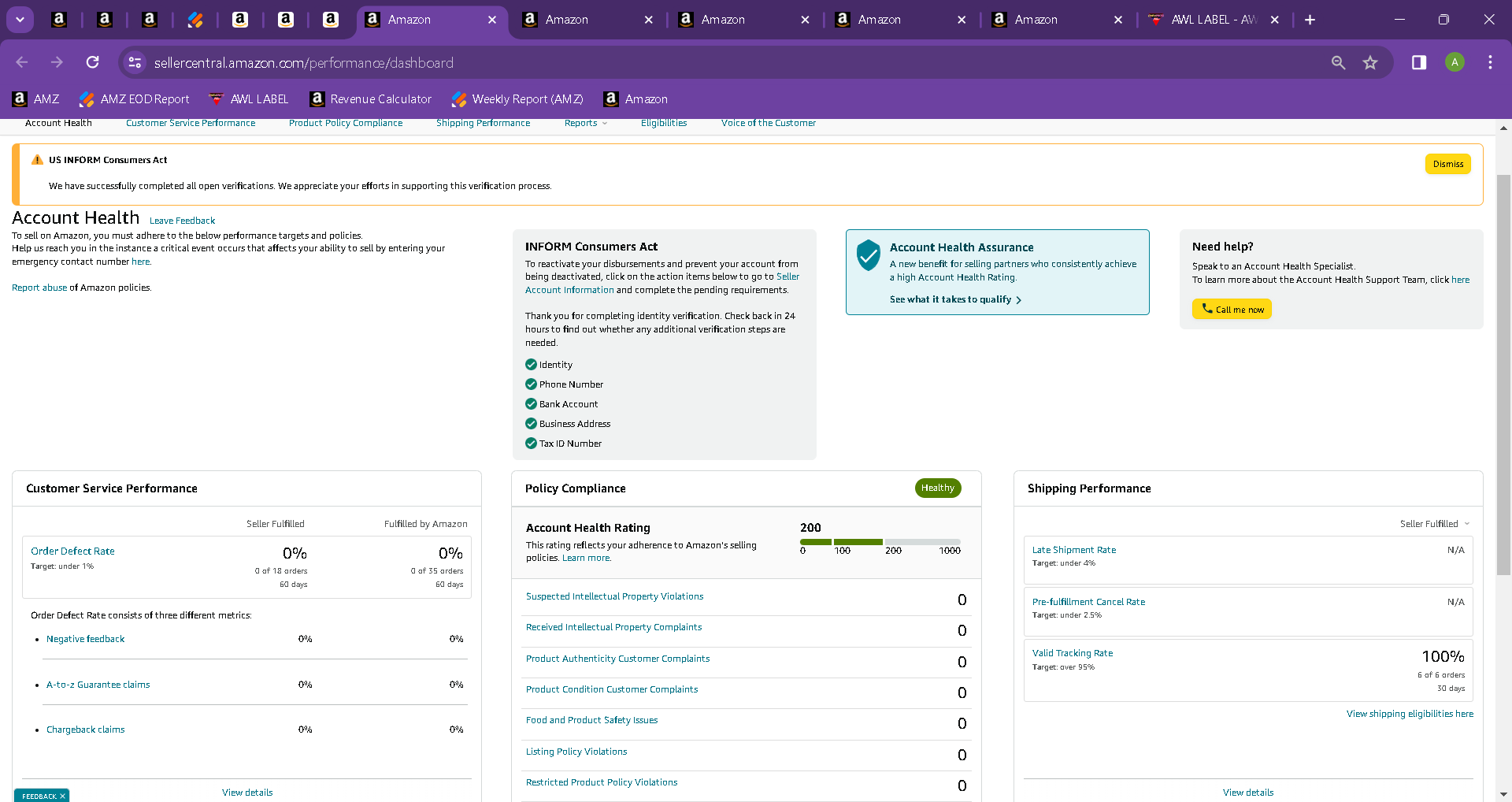Viewport: 1512px width, 802px height.
Task: Click the here link for Account Health Support Team
Action: pos(1461,280)
